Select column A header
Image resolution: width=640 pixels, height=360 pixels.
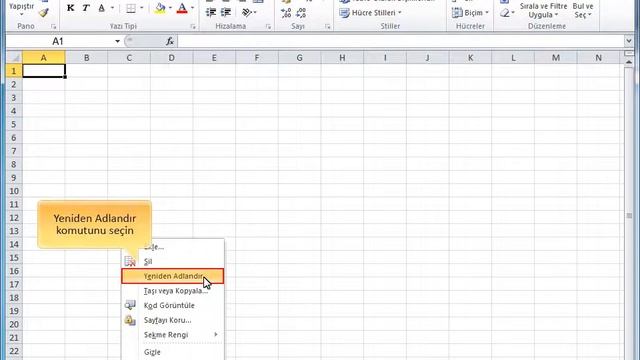coord(44,58)
